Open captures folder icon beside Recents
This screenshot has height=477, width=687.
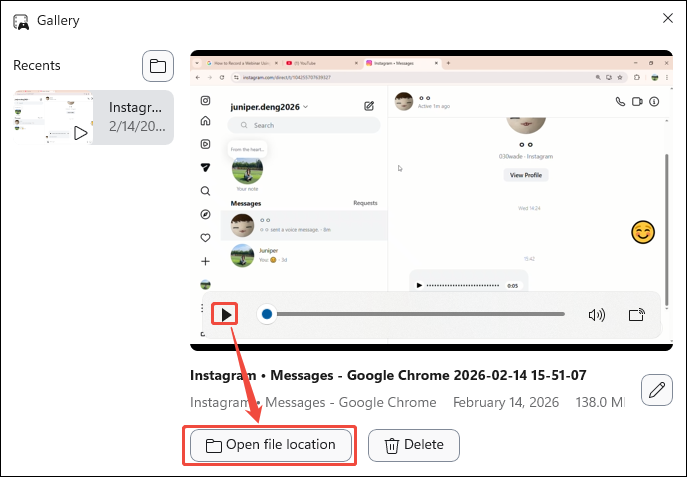coord(158,66)
